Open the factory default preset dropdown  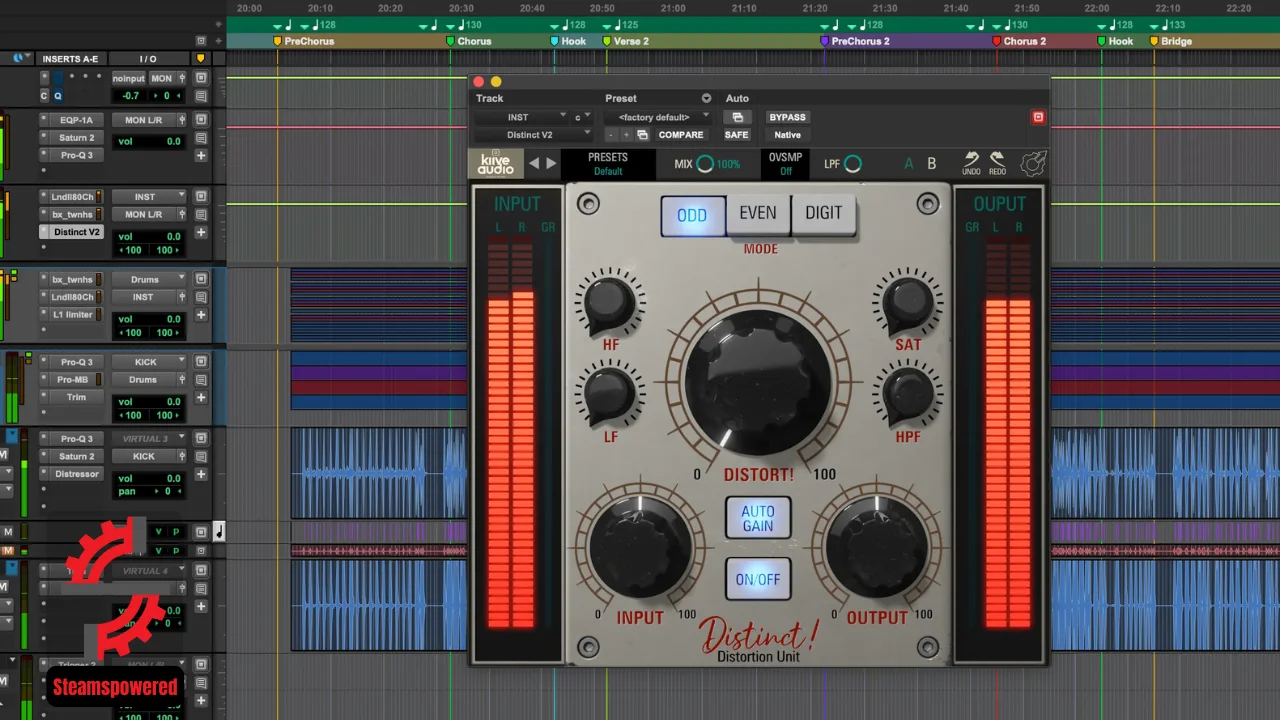(x=660, y=117)
